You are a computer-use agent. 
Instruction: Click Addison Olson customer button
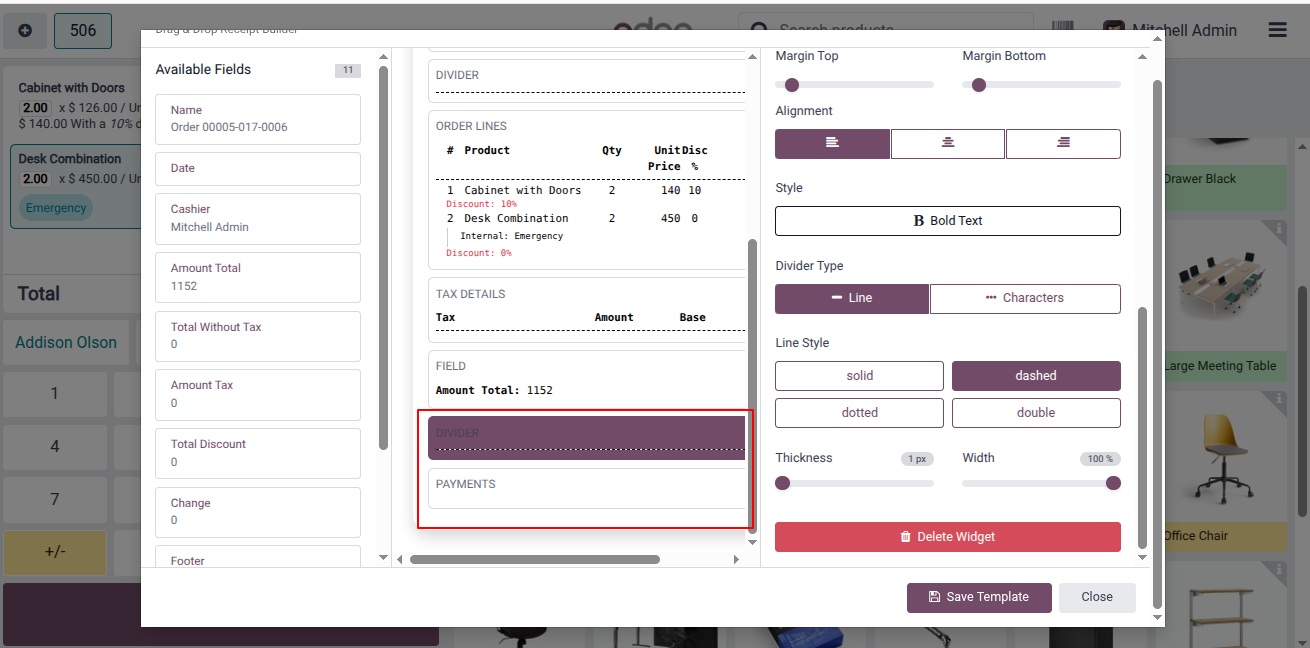click(66, 342)
